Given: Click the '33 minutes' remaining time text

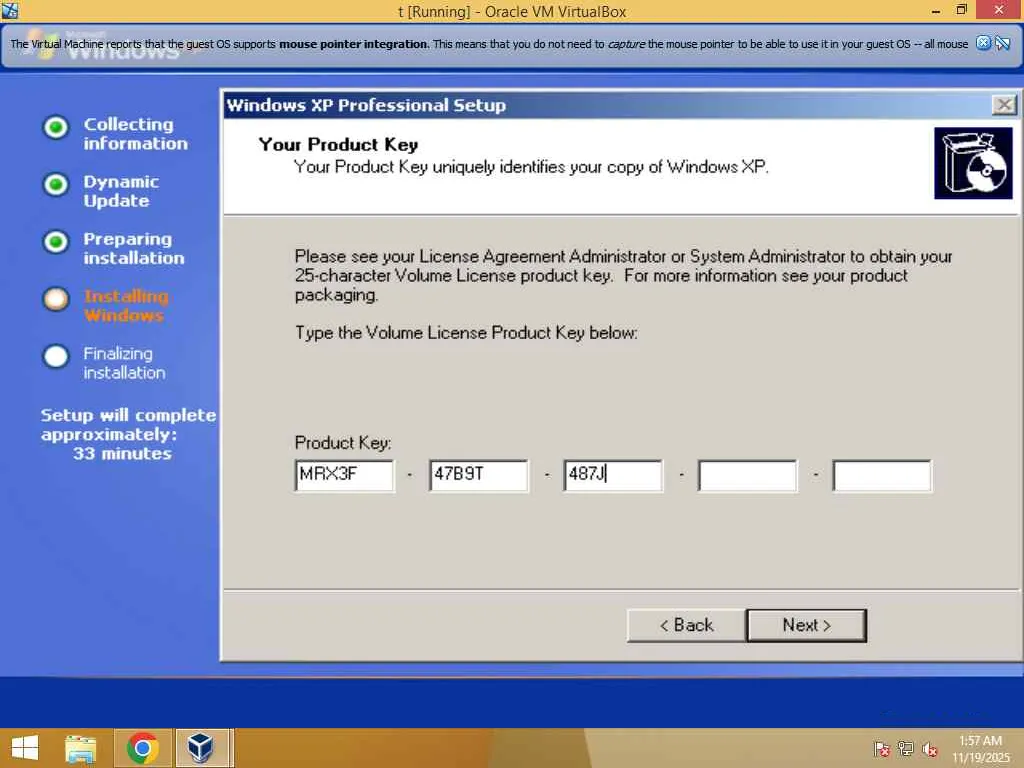Looking at the screenshot, I should coord(122,453).
